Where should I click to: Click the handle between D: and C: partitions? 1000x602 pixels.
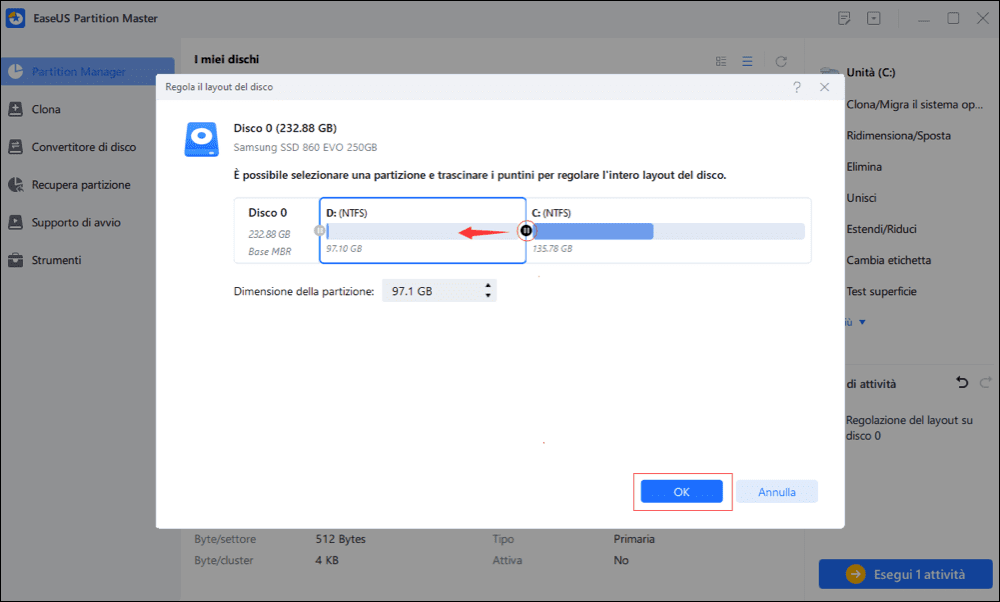(526, 230)
